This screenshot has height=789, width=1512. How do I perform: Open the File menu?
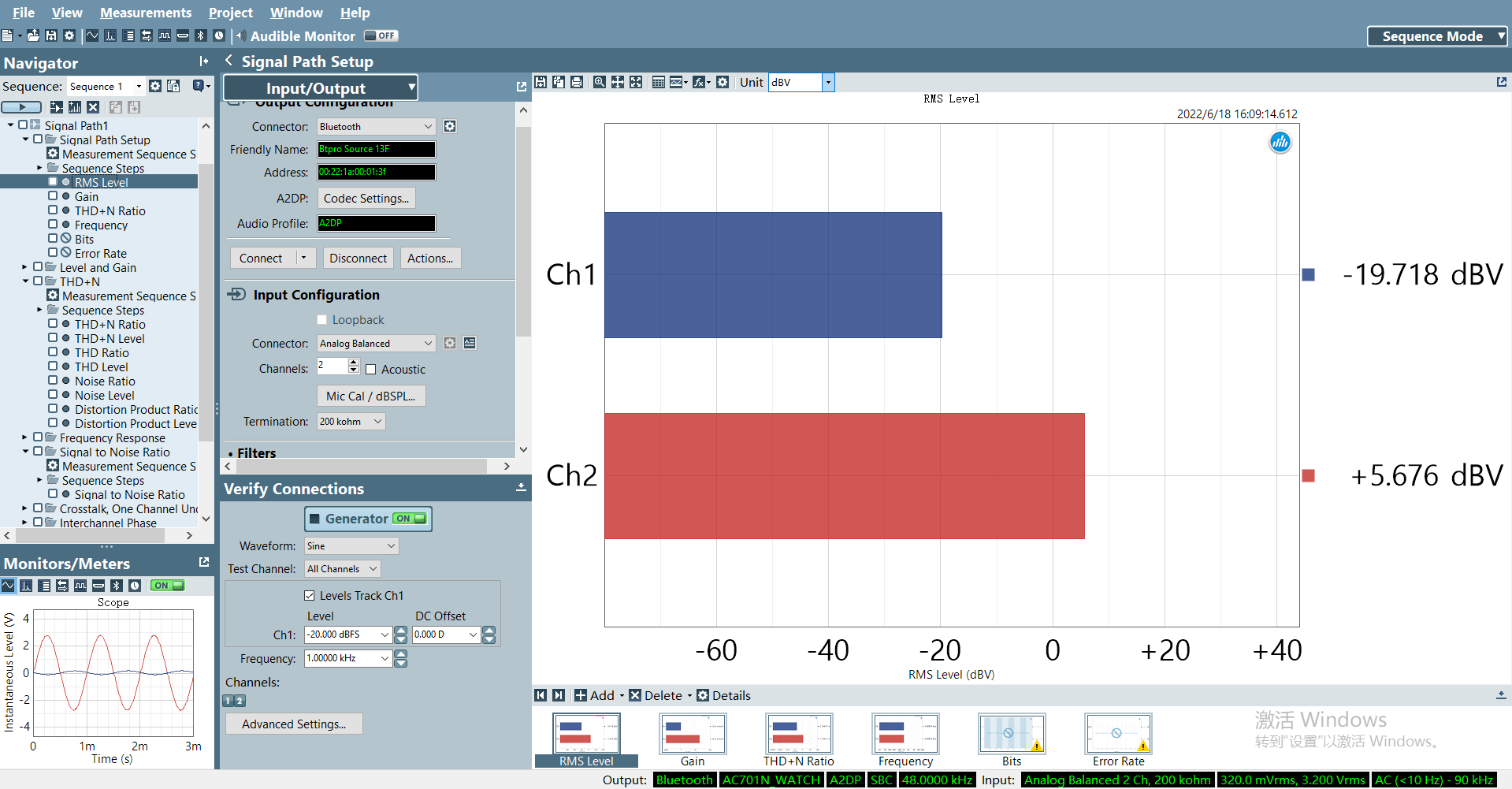pyautogui.click(x=24, y=13)
